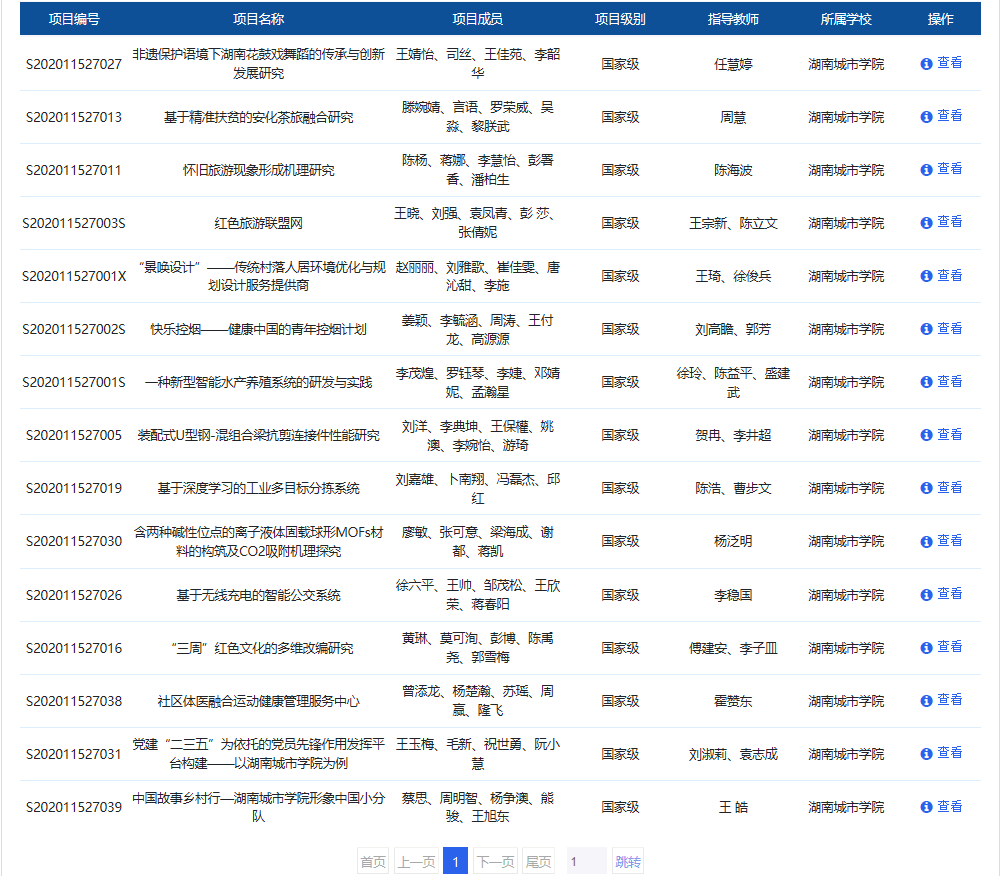View details of project S202011527001S

pyautogui.click(x=949, y=381)
